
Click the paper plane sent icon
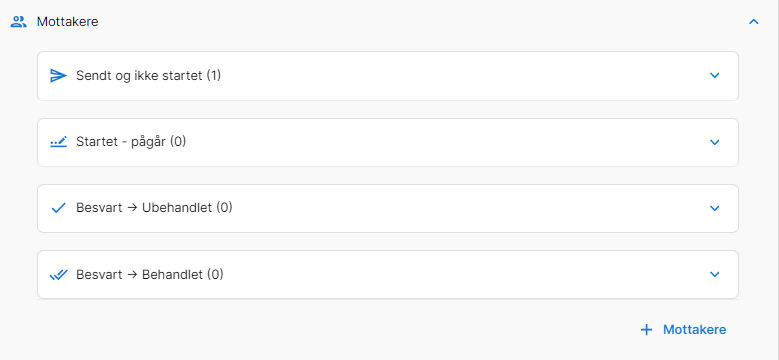click(59, 75)
